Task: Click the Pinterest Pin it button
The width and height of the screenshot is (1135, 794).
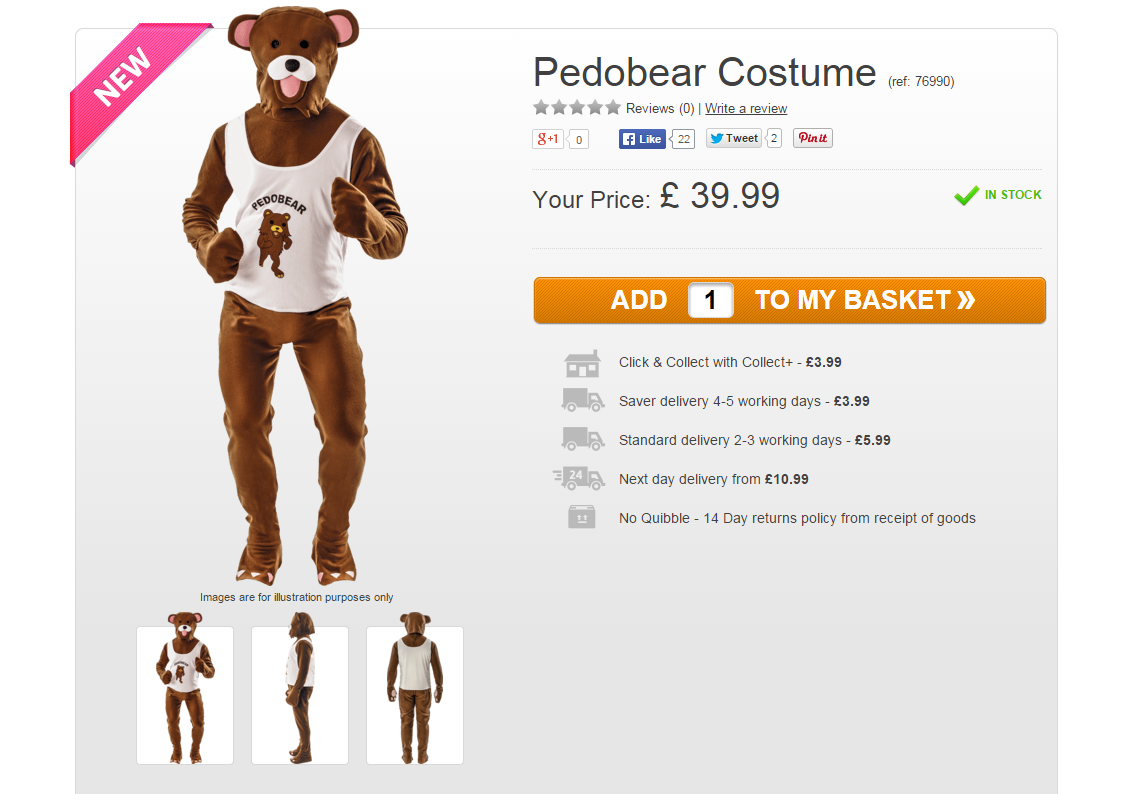Action: (x=812, y=138)
